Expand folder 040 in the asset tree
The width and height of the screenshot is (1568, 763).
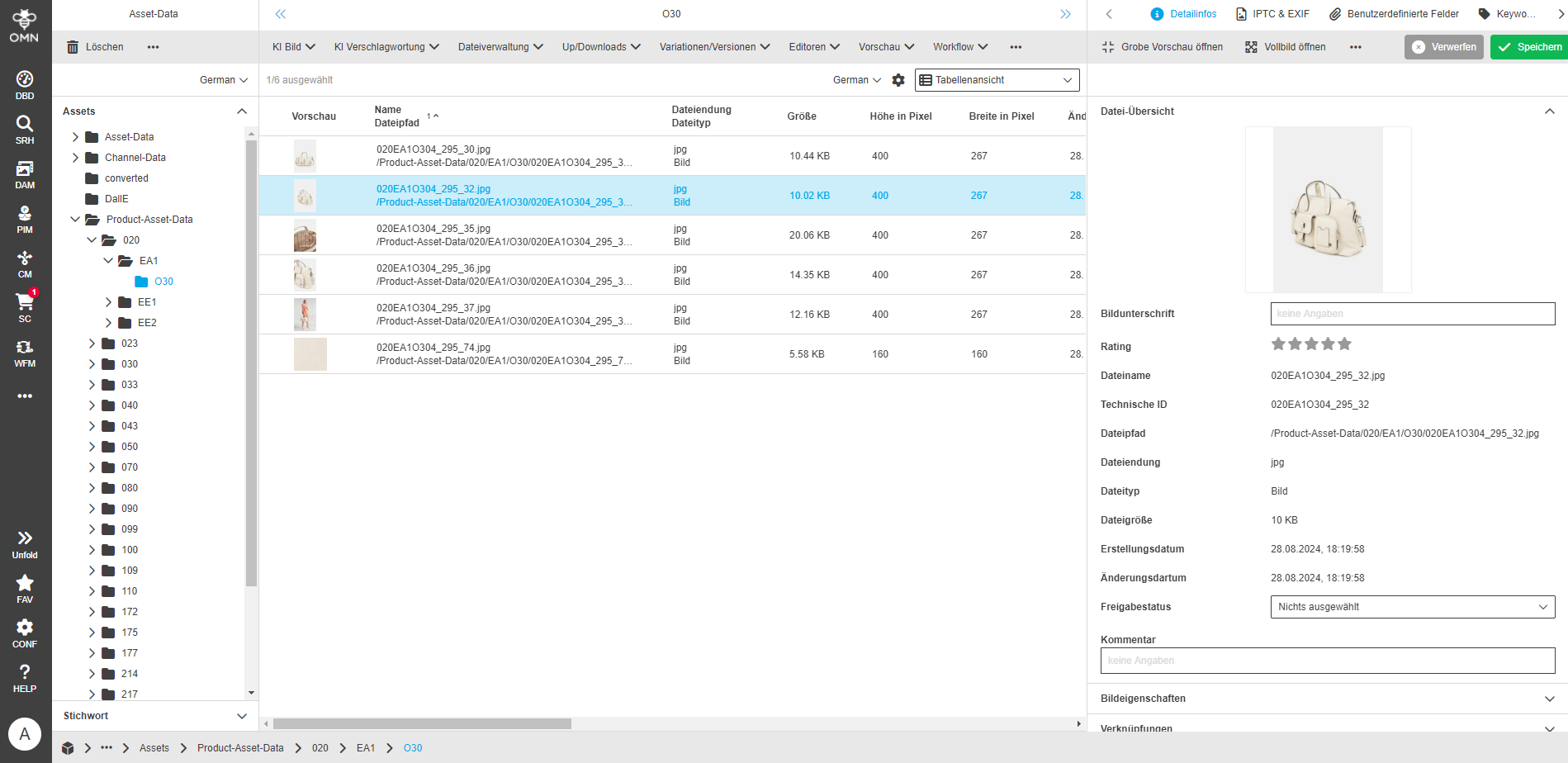pyautogui.click(x=92, y=405)
